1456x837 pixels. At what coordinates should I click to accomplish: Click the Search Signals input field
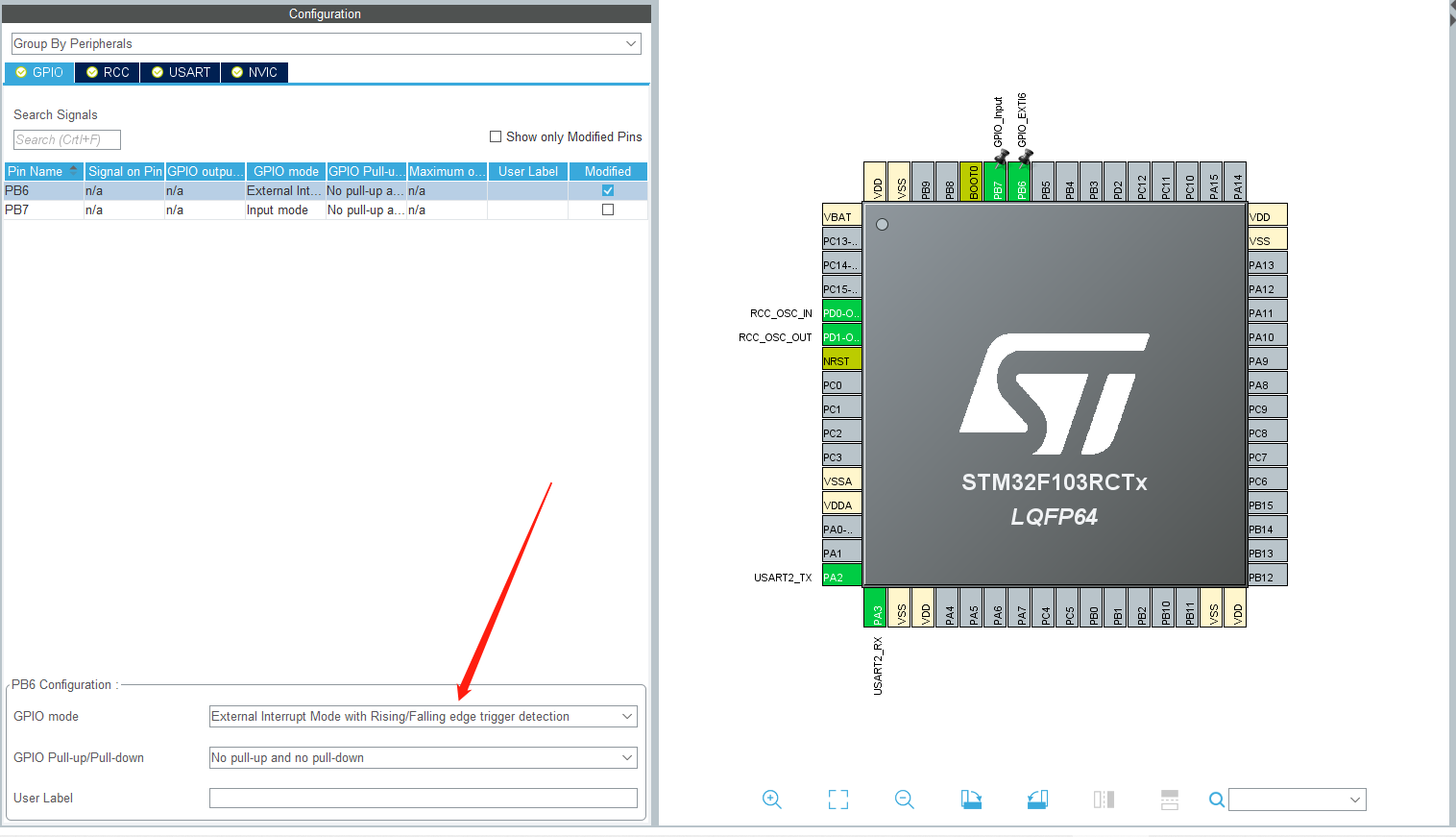67,139
